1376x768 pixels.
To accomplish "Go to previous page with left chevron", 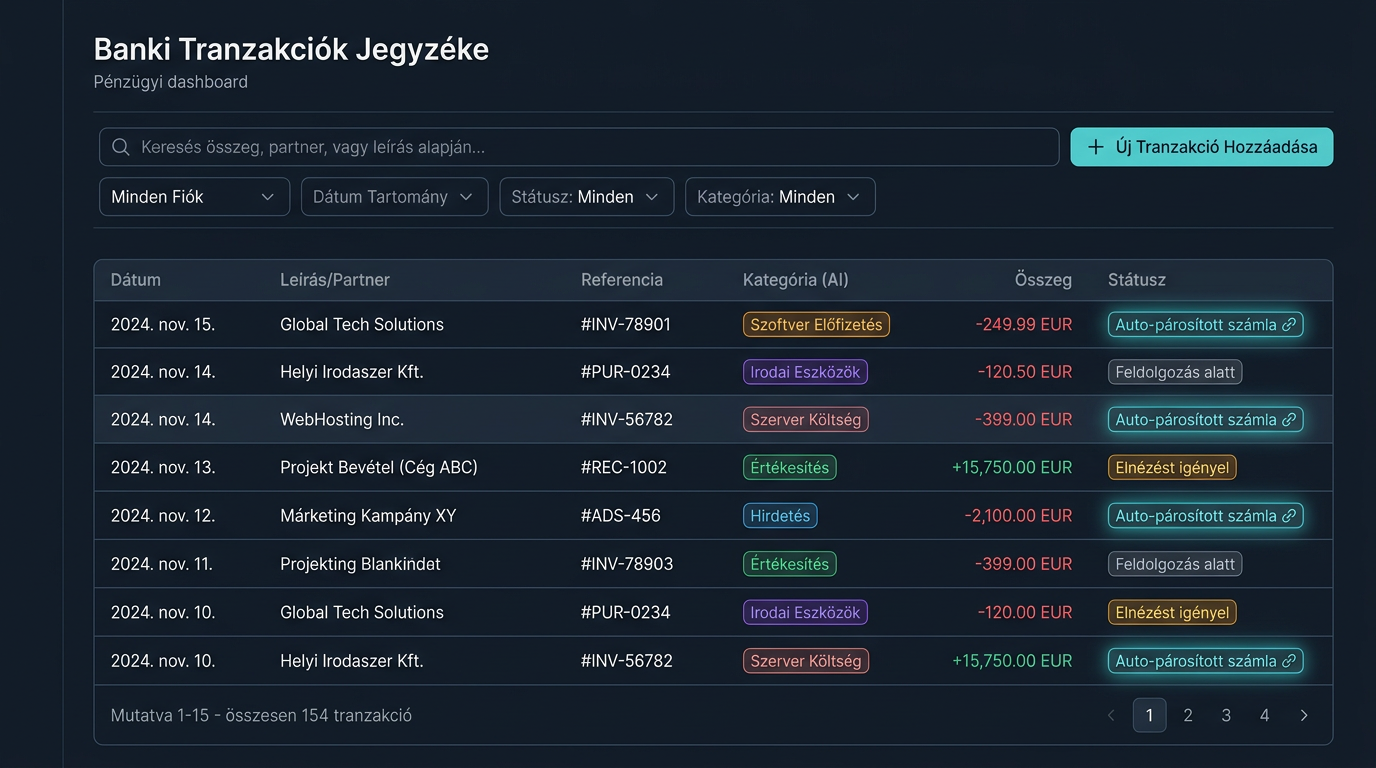I will coord(1111,715).
